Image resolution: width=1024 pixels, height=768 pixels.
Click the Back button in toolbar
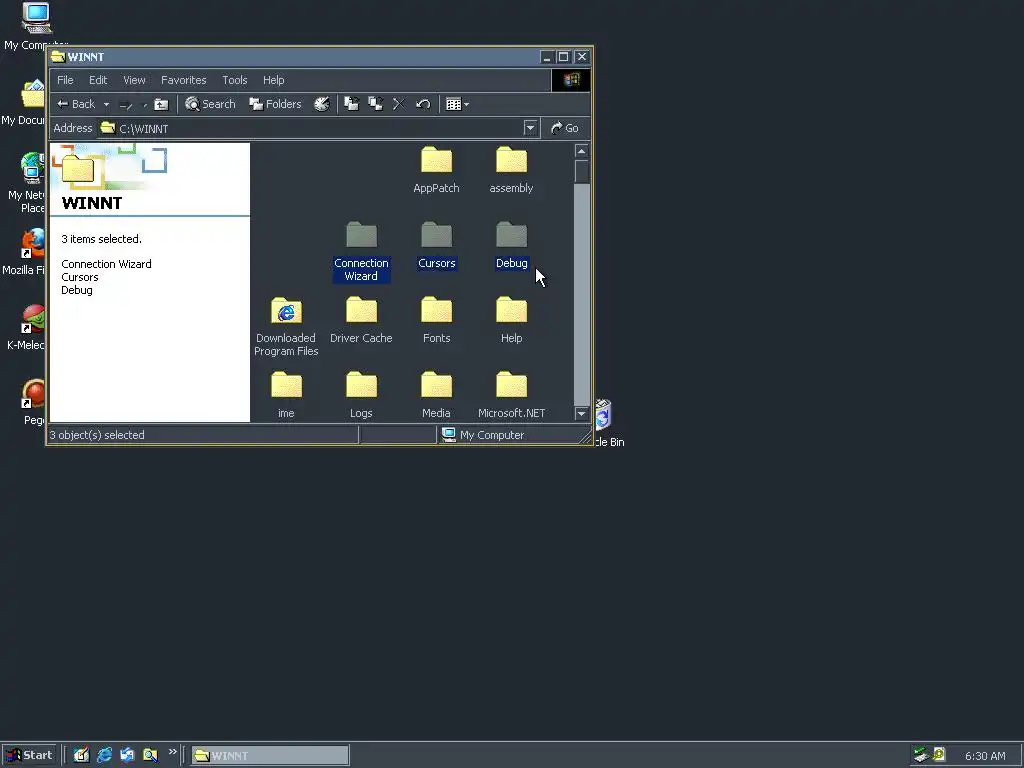coord(76,104)
